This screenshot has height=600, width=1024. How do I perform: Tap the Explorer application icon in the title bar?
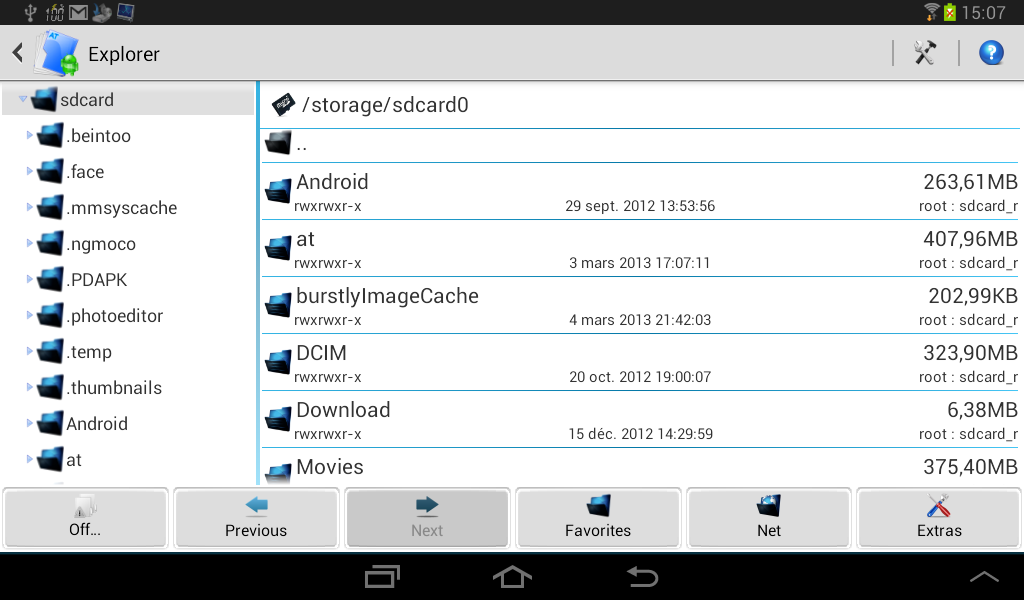57,52
